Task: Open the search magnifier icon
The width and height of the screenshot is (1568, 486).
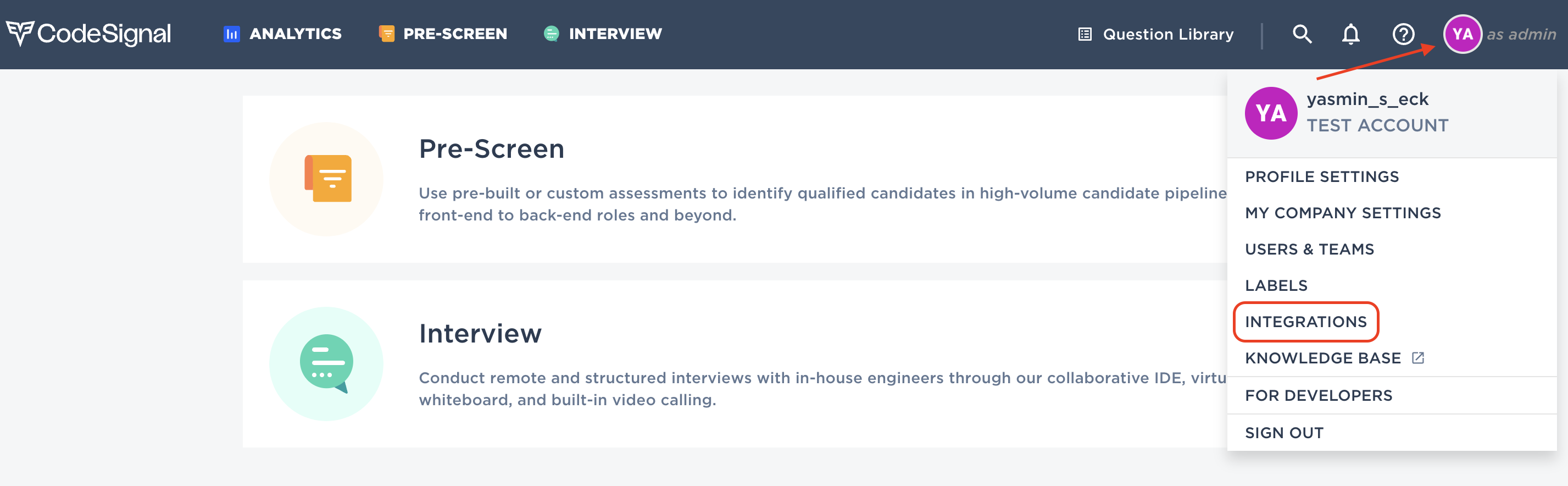Action: (x=1303, y=34)
